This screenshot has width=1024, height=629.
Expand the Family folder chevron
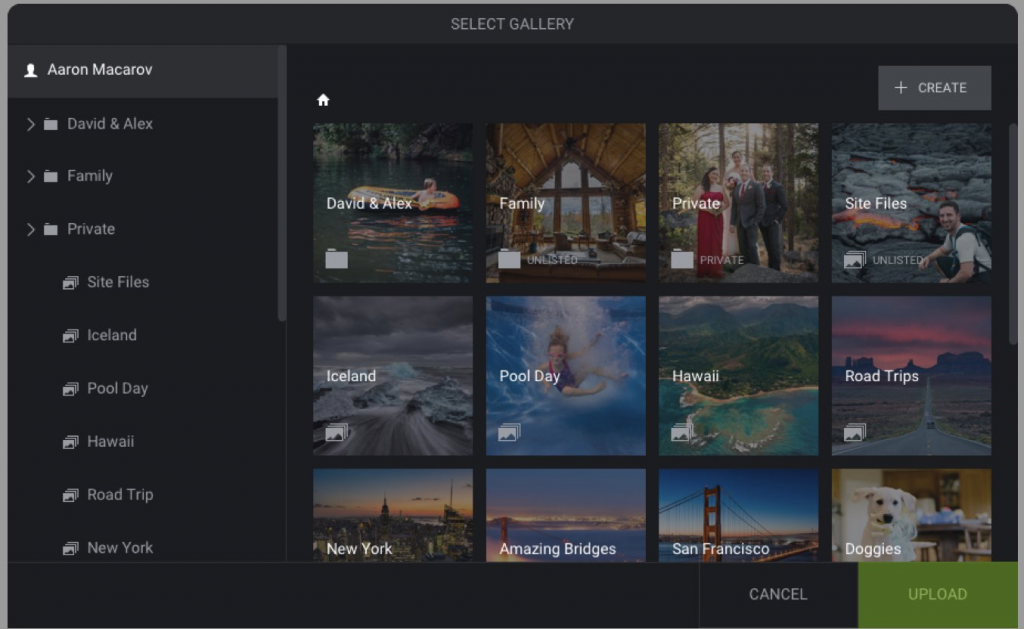30,176
